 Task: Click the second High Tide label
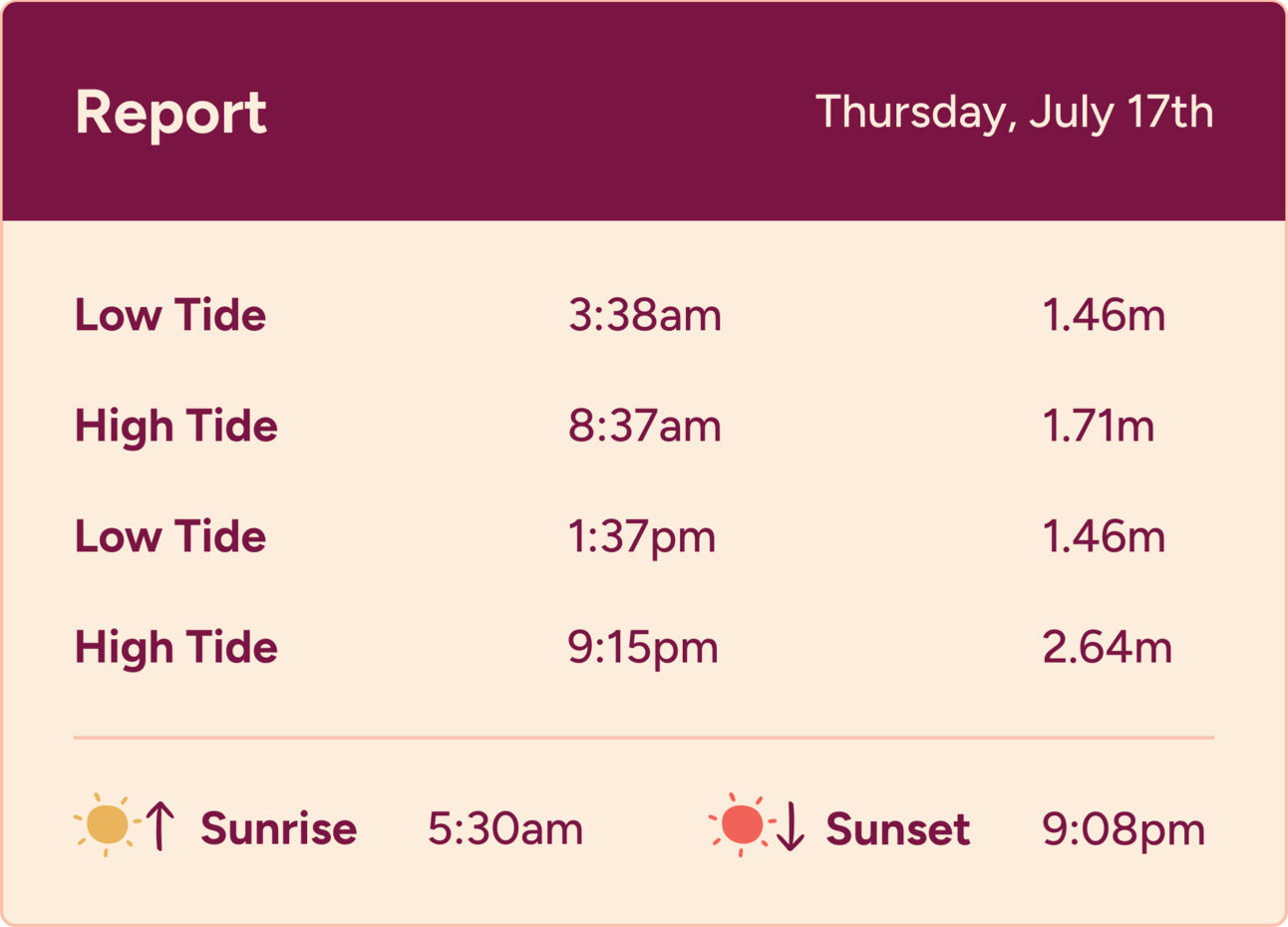coord(176,648)
